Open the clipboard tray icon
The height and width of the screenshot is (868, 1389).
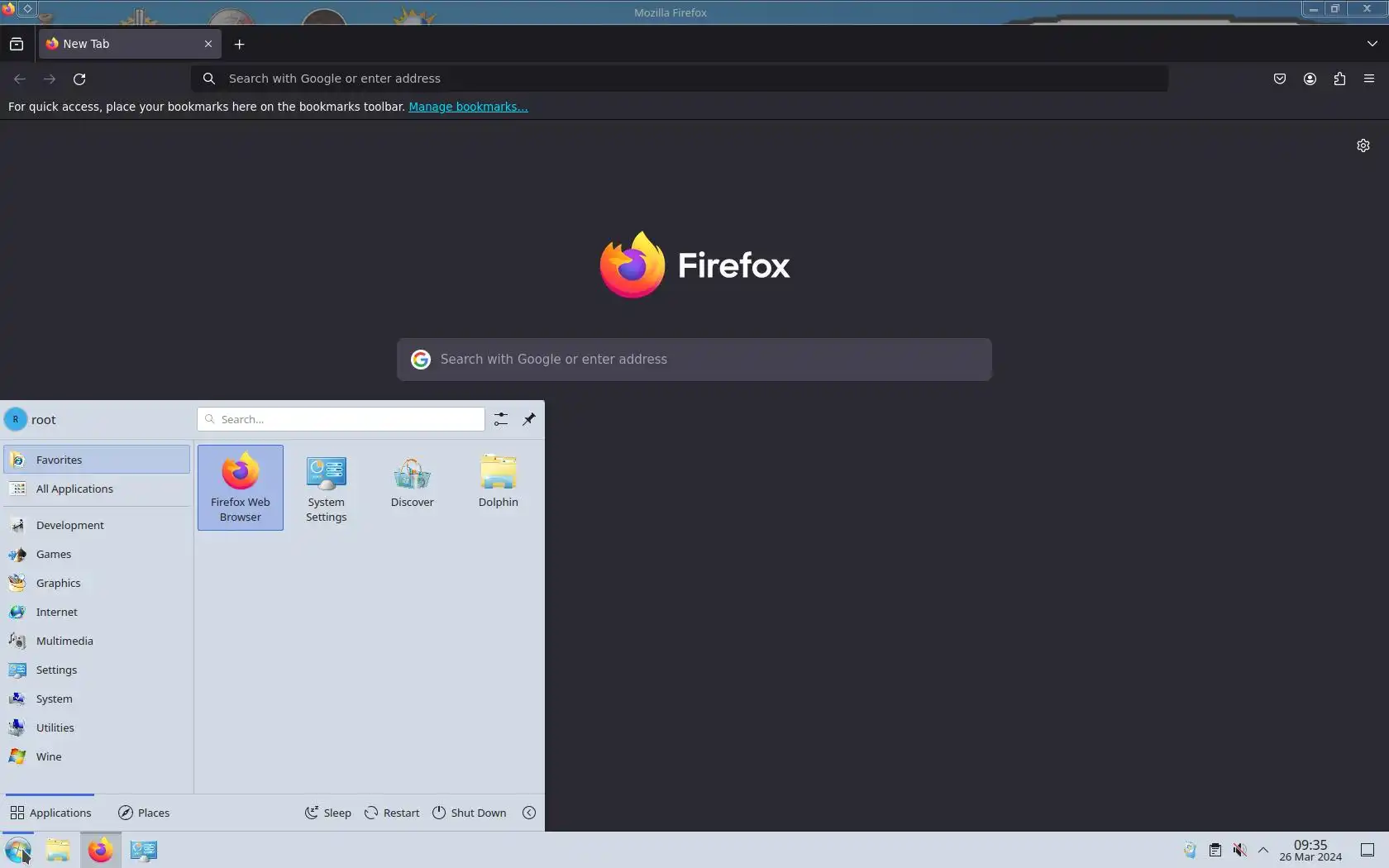click(1215, 850)
